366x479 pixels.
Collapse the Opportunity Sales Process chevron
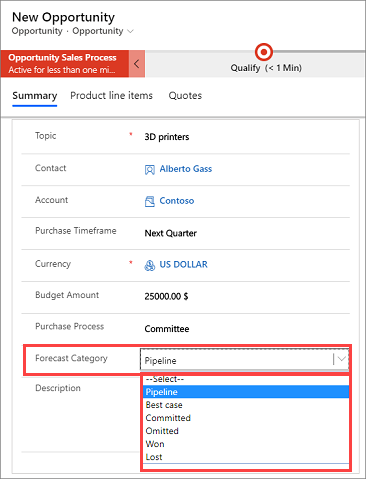click(137, 64)
